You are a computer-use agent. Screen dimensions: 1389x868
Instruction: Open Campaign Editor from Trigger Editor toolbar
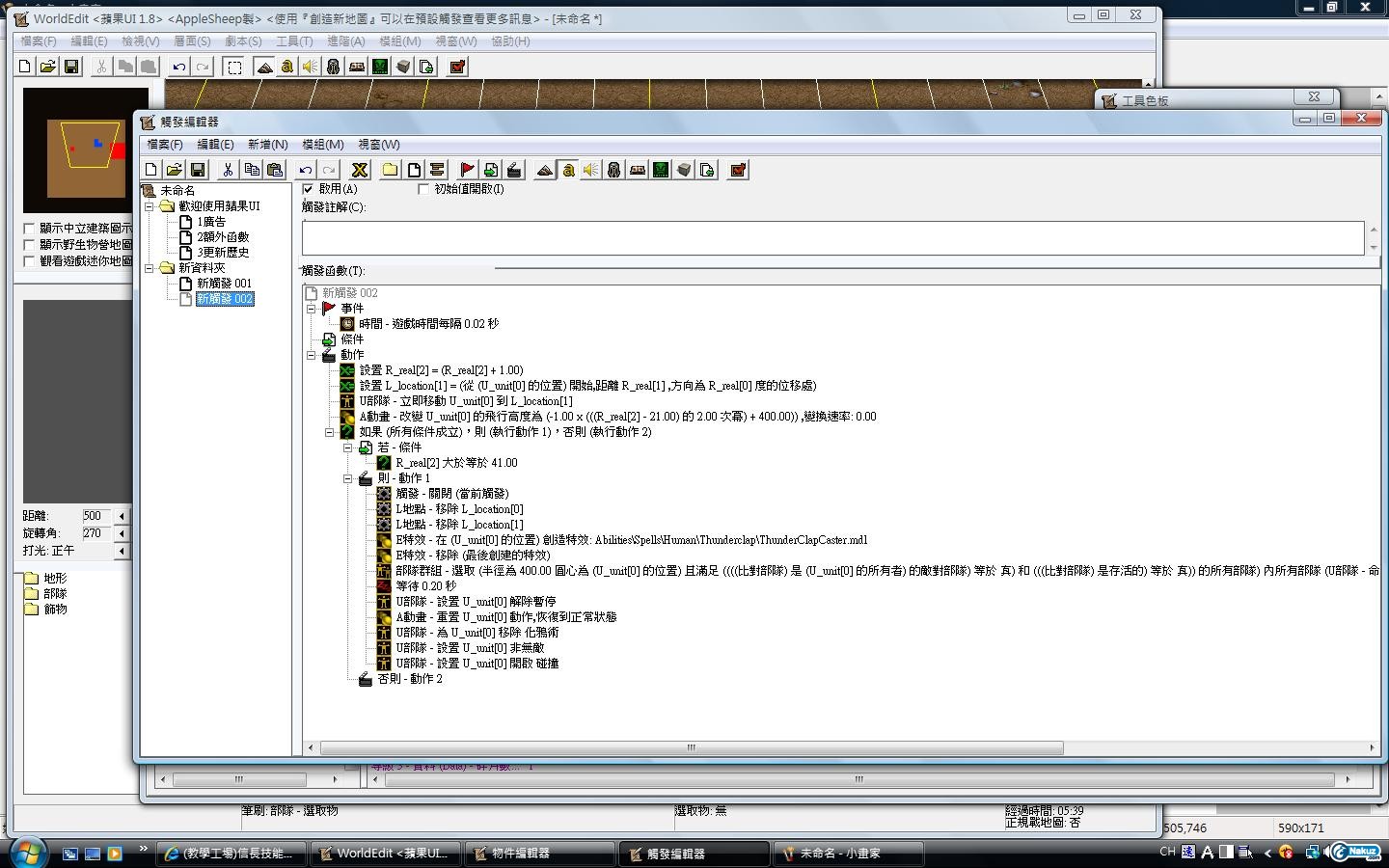(638, 170)
